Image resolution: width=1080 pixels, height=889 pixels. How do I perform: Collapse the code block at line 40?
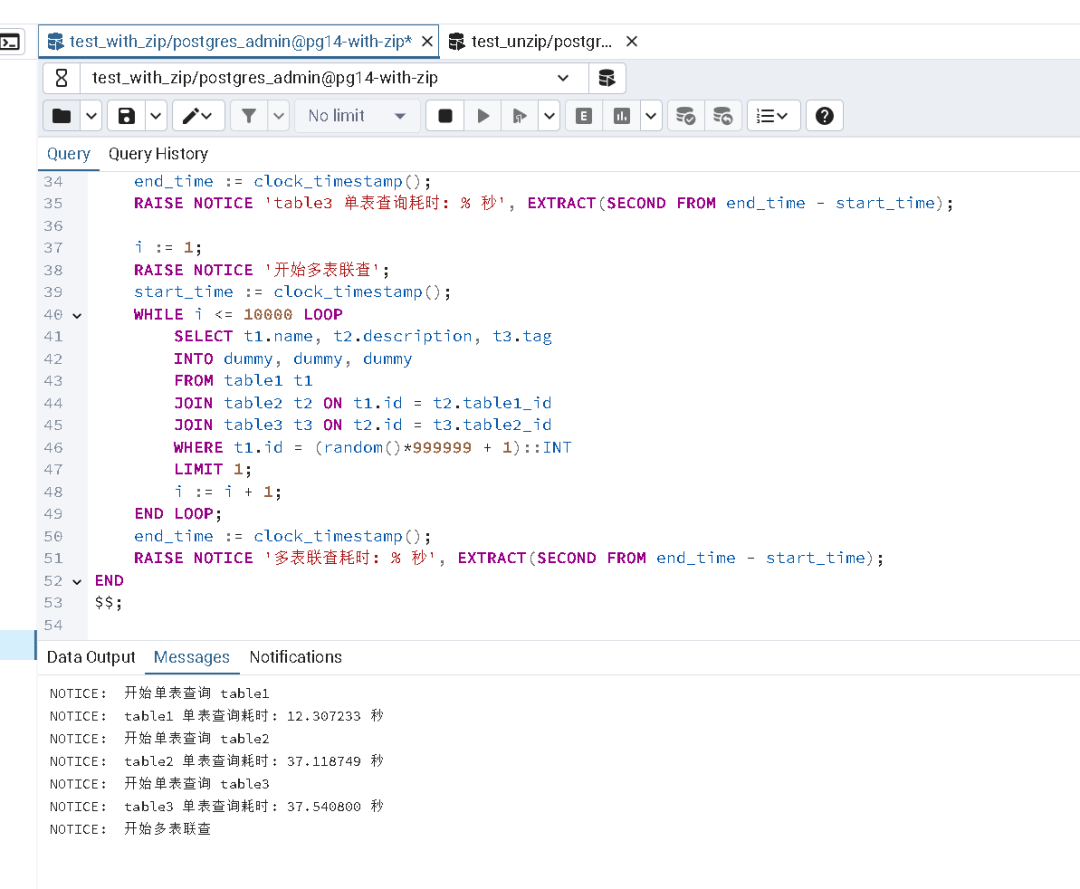click(77, 314)
